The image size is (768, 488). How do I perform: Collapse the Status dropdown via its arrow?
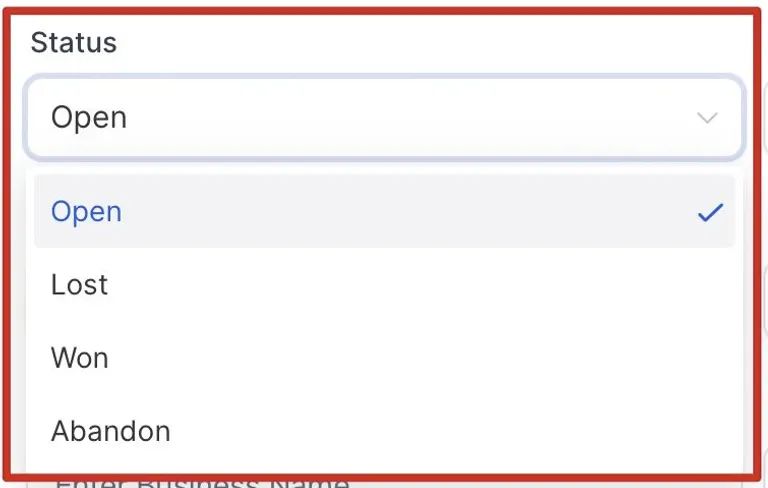707,118
